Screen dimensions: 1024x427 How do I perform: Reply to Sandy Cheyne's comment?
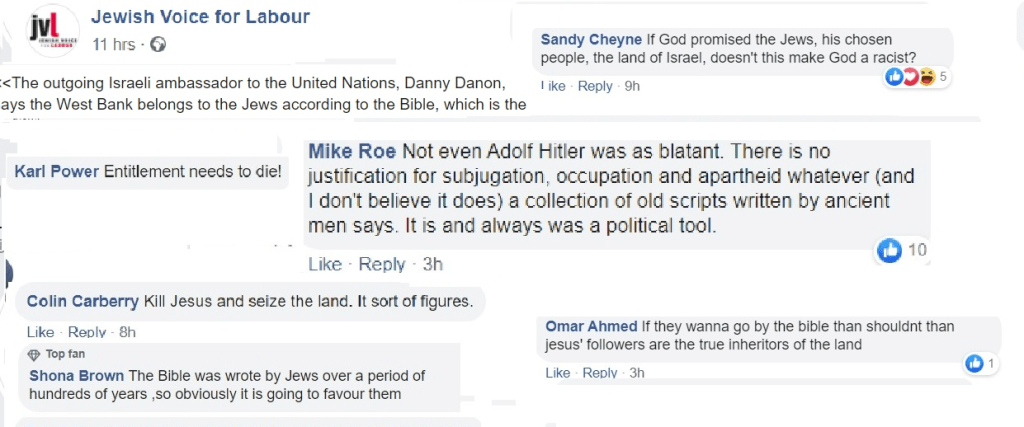click(x=595, y=86)
